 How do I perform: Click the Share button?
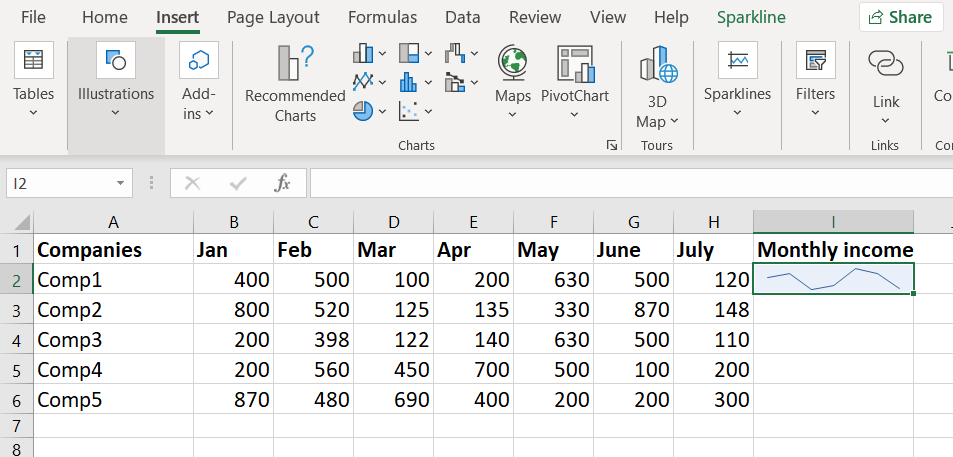[x=901, y=17]
